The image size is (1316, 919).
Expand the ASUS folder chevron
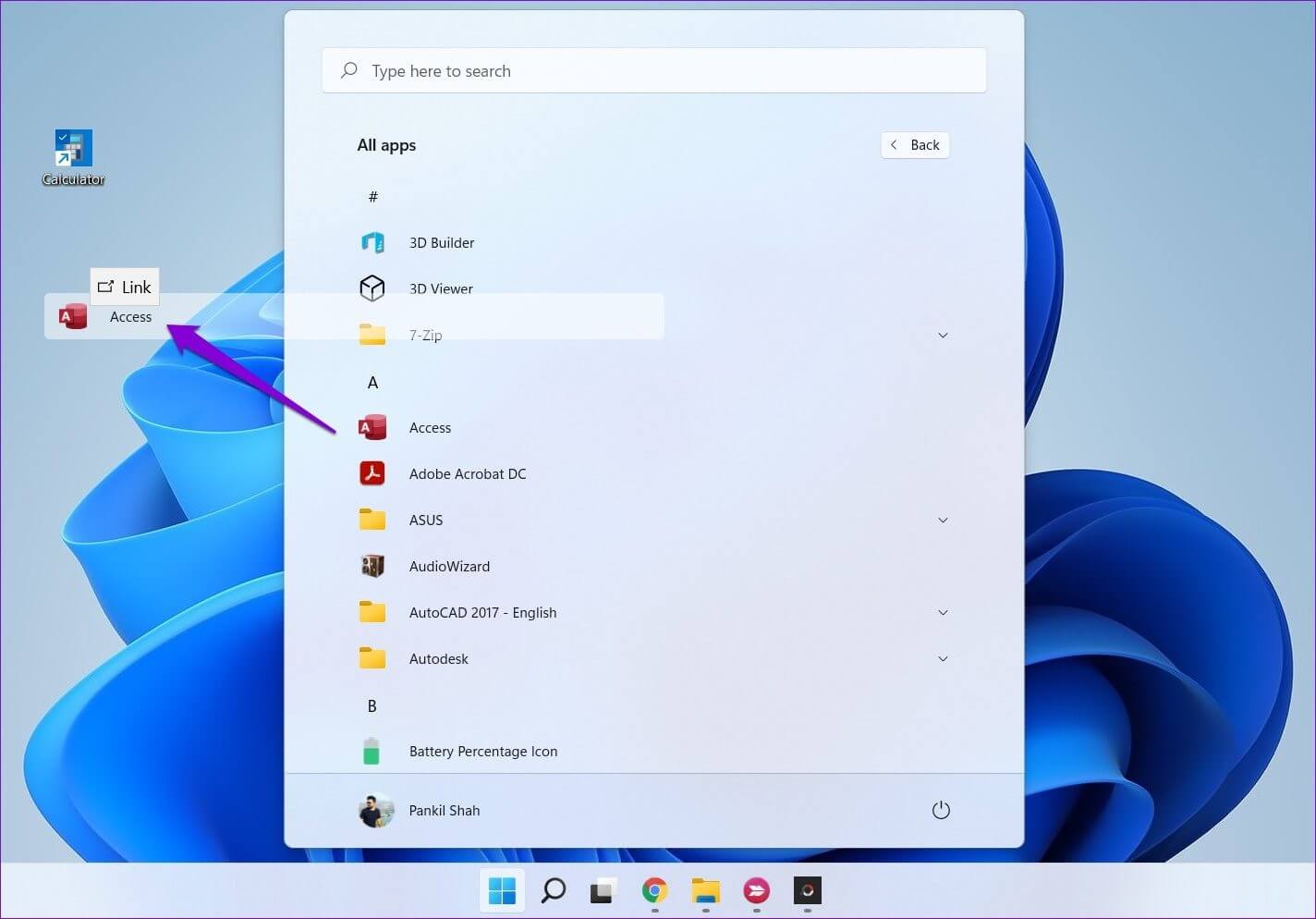pyautogui.click(x=943, y=521)
